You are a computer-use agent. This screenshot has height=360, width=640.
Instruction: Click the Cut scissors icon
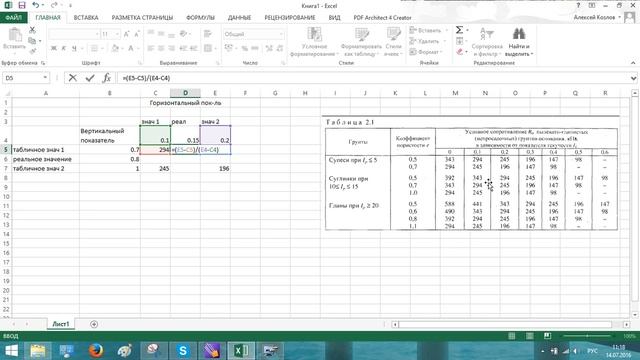click(32, 30)
